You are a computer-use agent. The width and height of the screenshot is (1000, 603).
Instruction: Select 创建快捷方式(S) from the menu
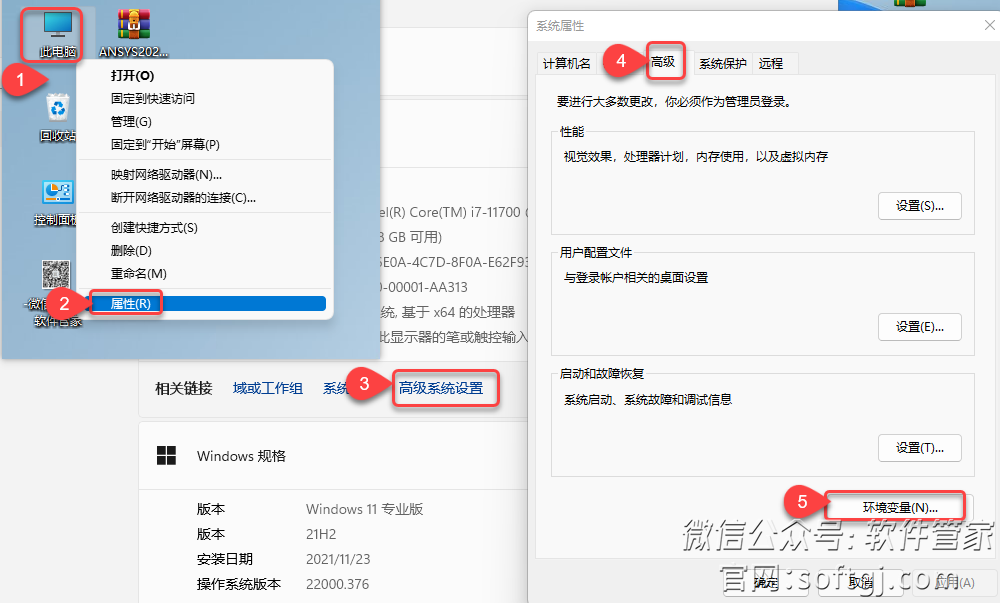coord(154,227)
